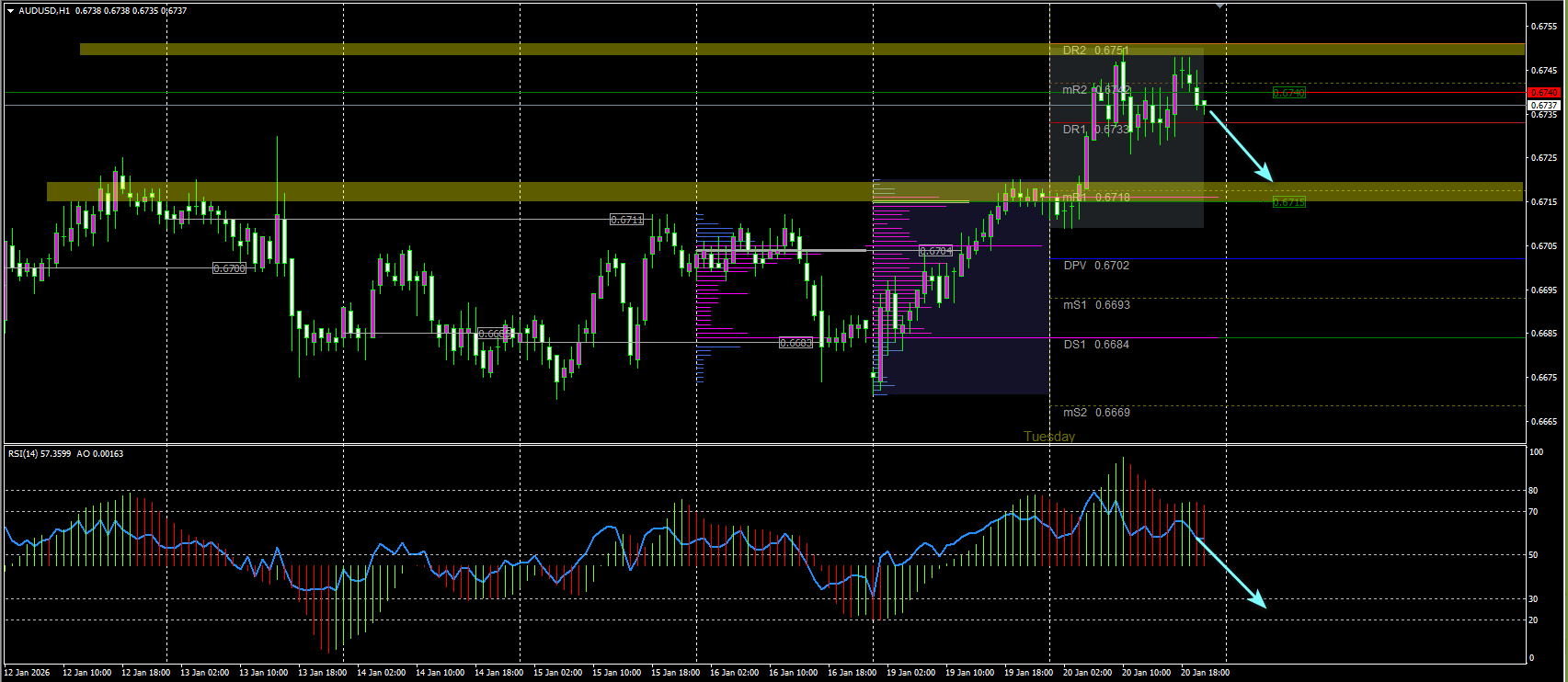
Task: Select the green-boxed 0.6715 label
Action: (x=1288, y=201)
